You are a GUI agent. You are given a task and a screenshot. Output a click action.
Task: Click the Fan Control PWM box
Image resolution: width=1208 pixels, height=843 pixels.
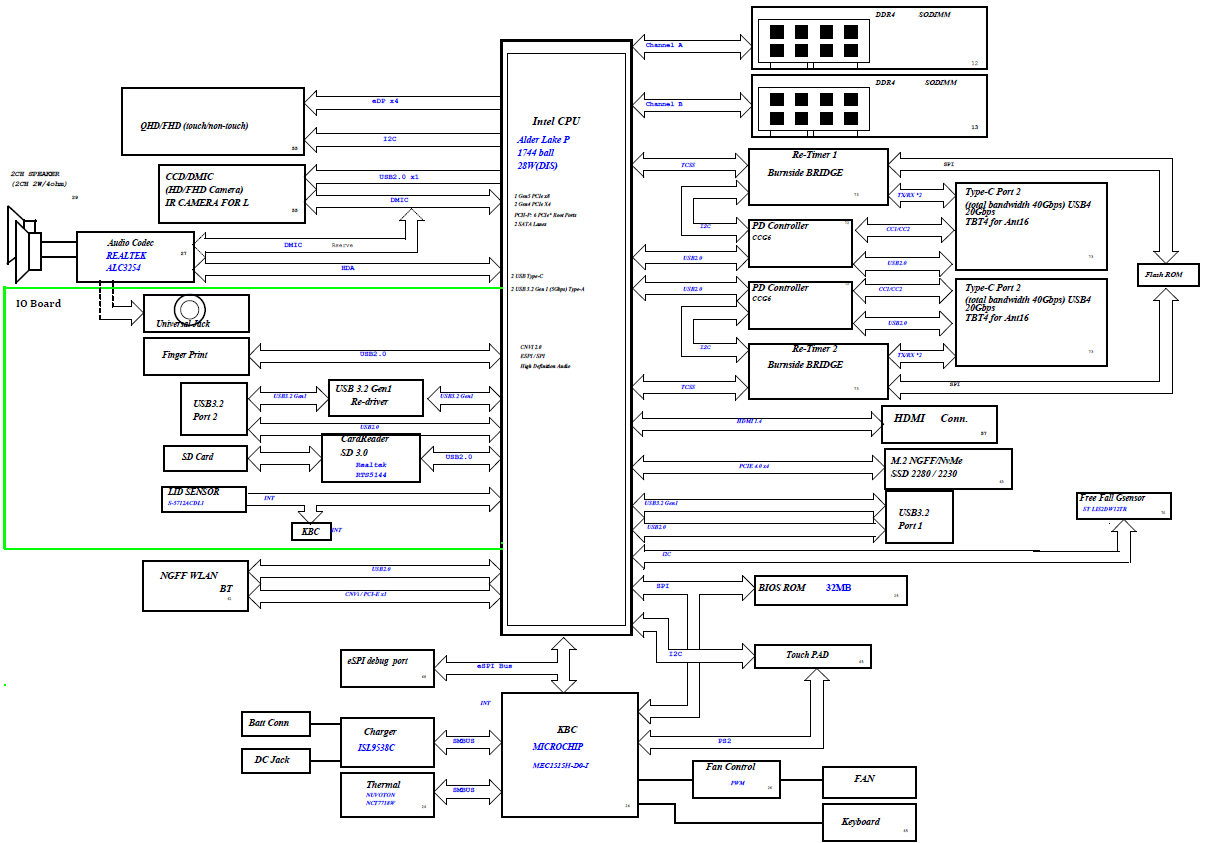click(x=736, y=778)
